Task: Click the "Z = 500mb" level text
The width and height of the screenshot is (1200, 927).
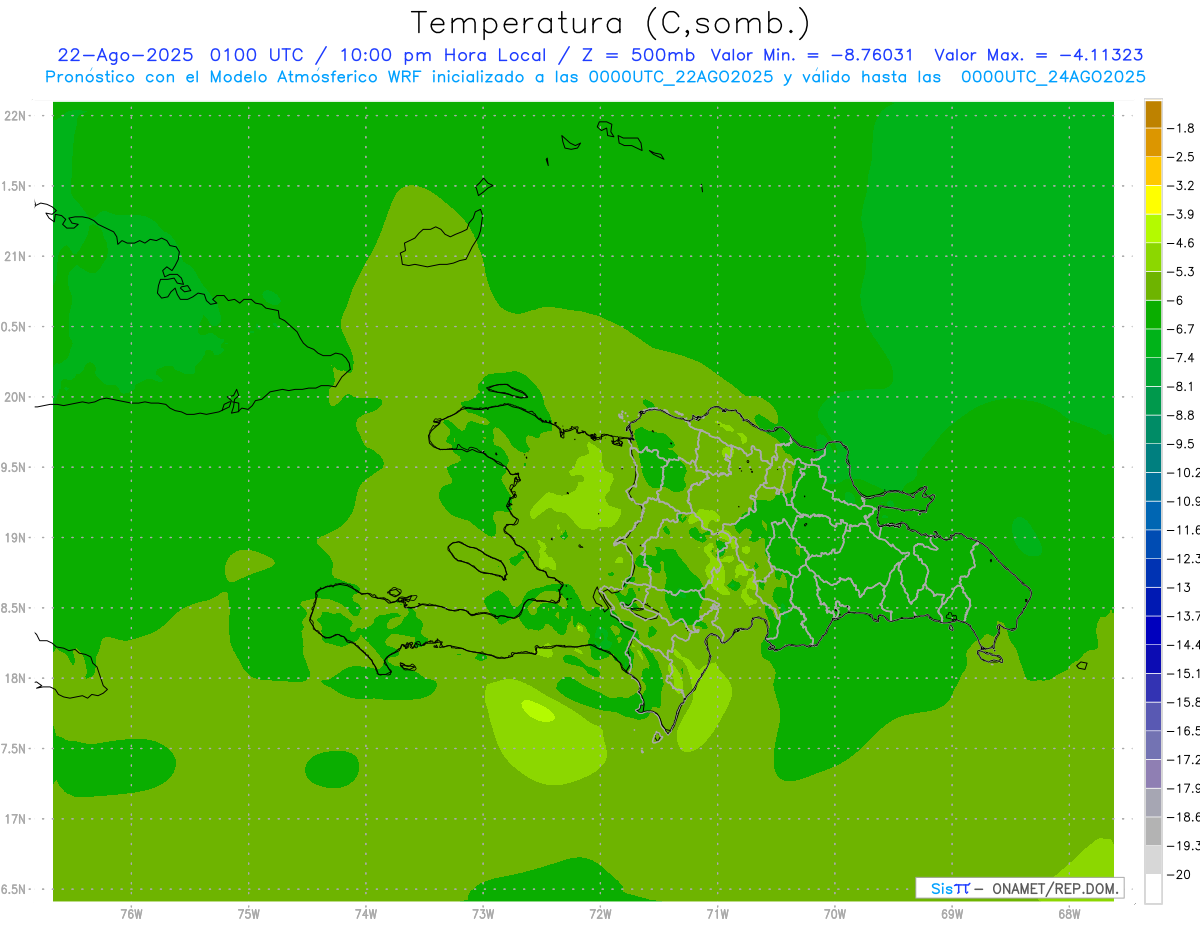Action: (x=636, y=55)
